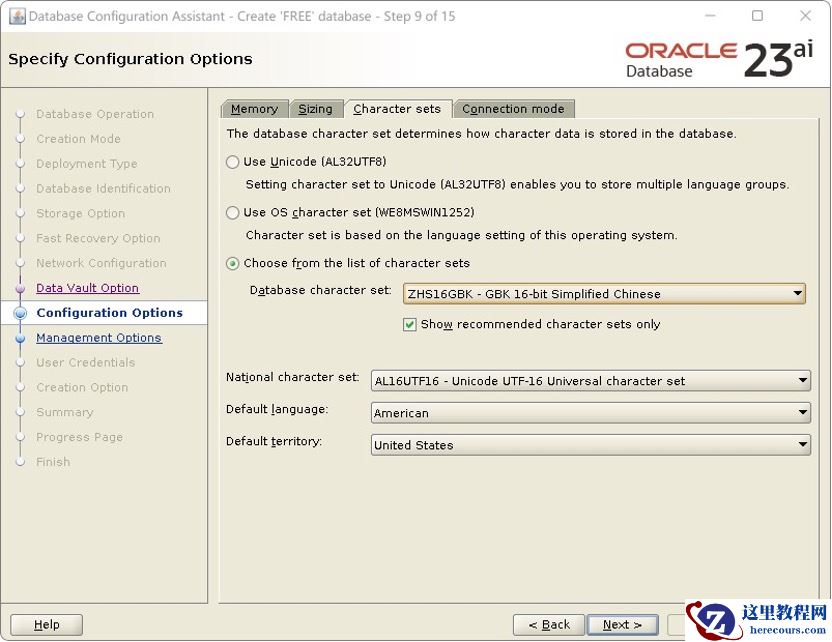The image size is (832, 642).
Task: Click the Creation Mode step text
Action: [79, 139]
